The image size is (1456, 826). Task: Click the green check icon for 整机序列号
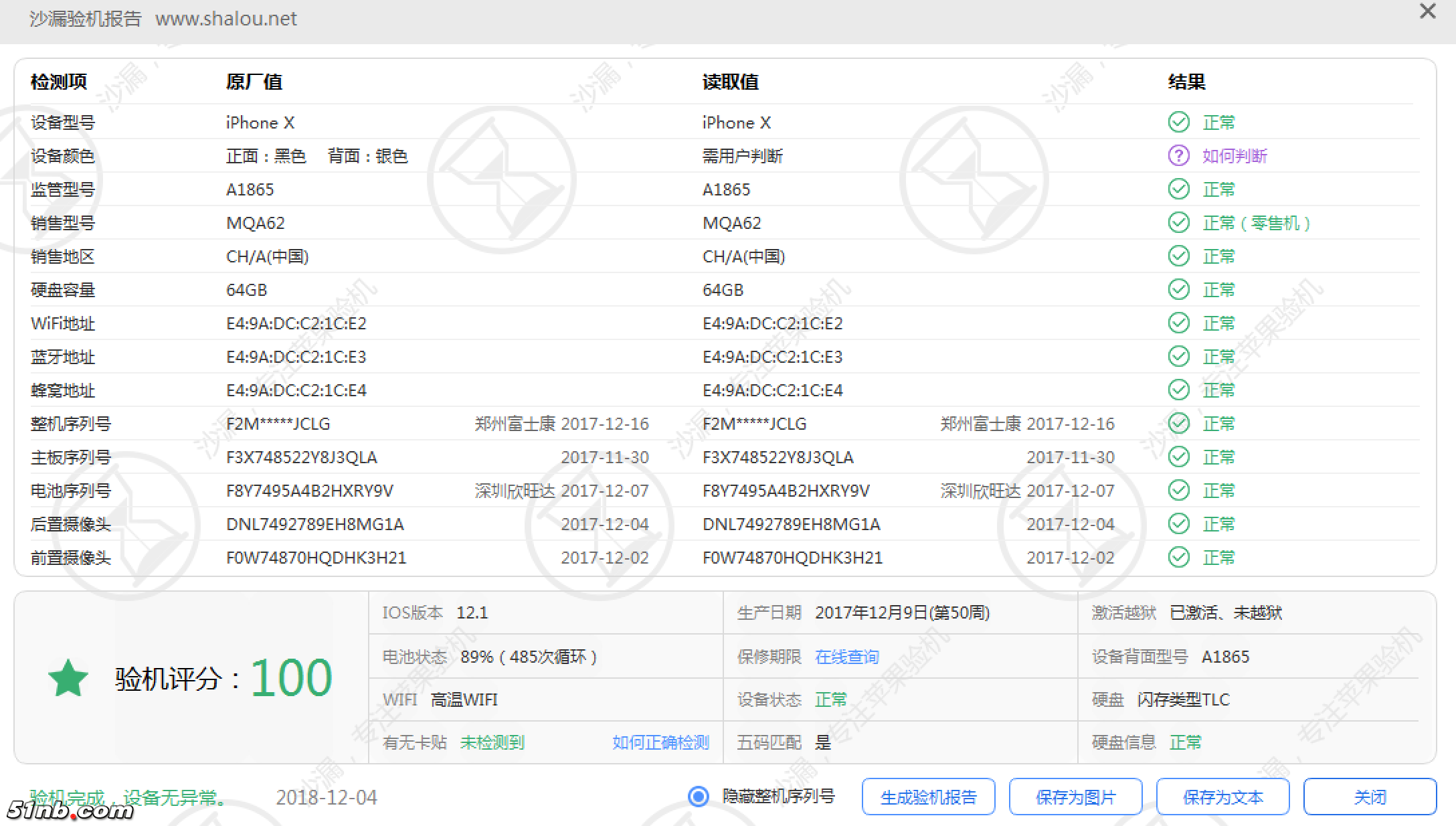tap(1178, 424)
